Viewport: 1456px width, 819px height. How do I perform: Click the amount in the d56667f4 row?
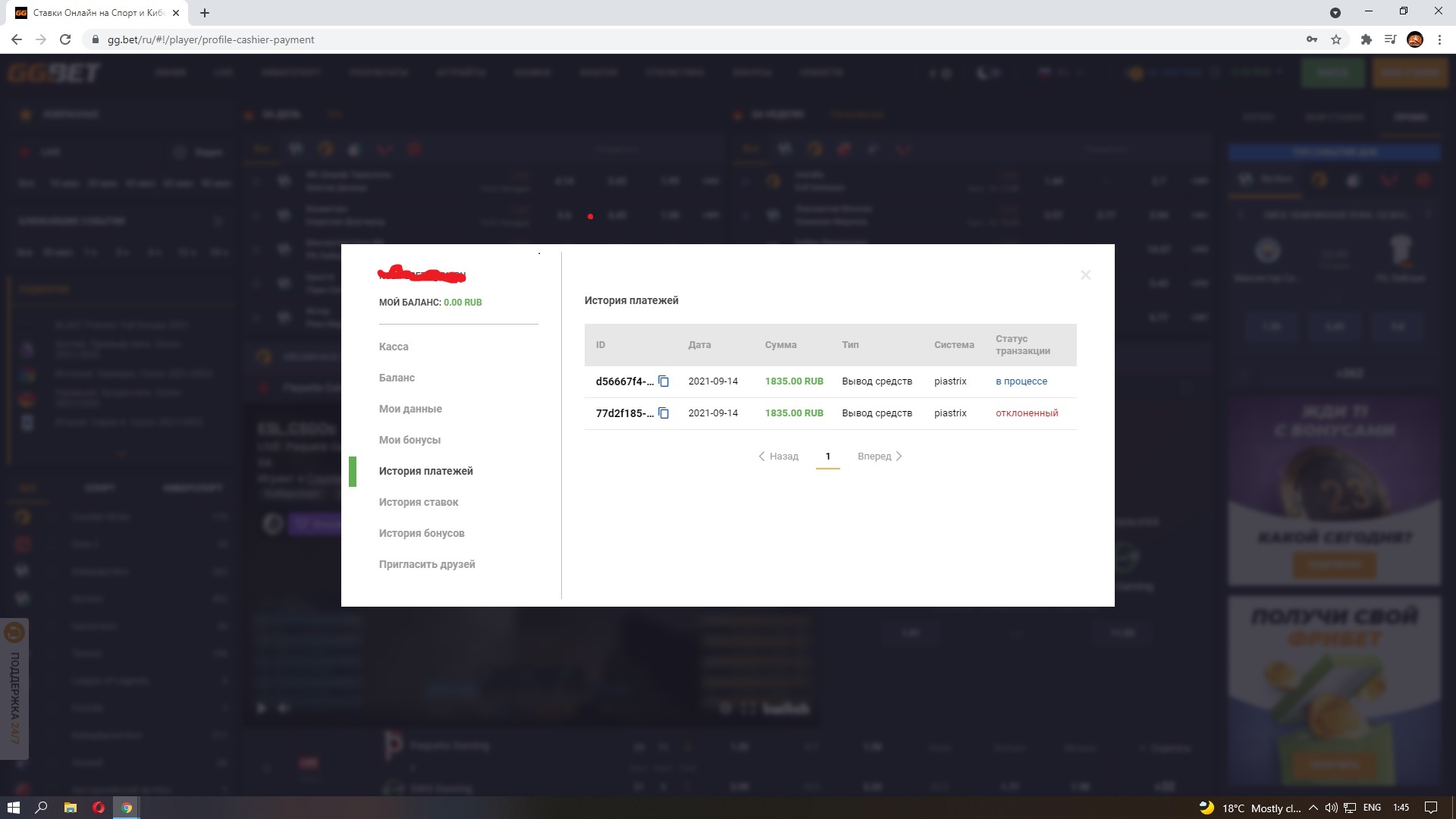tap(794, 381)
